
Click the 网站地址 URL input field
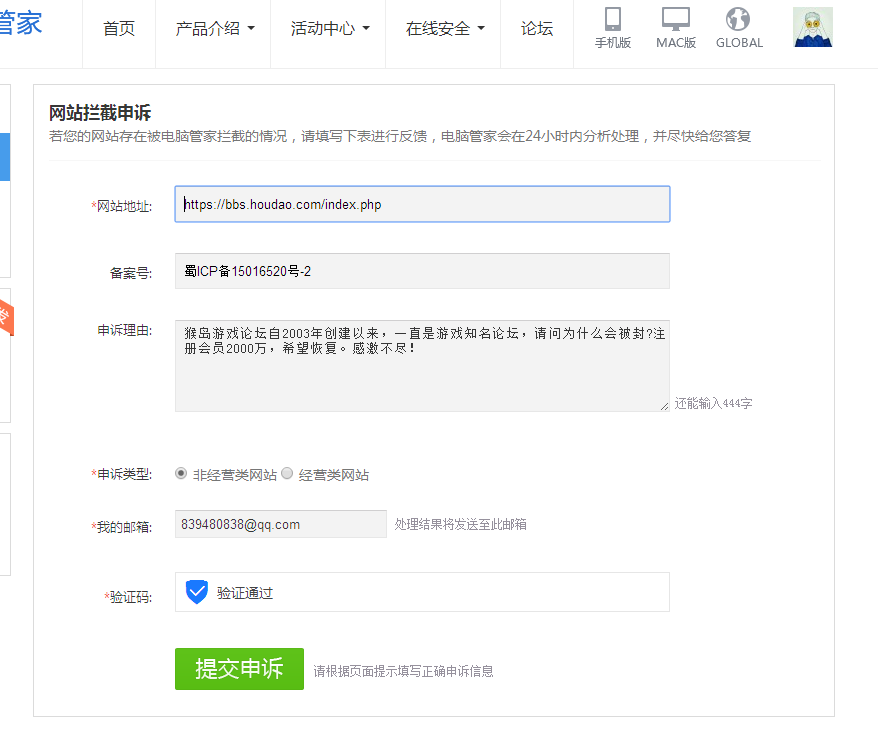coord(422,204)
